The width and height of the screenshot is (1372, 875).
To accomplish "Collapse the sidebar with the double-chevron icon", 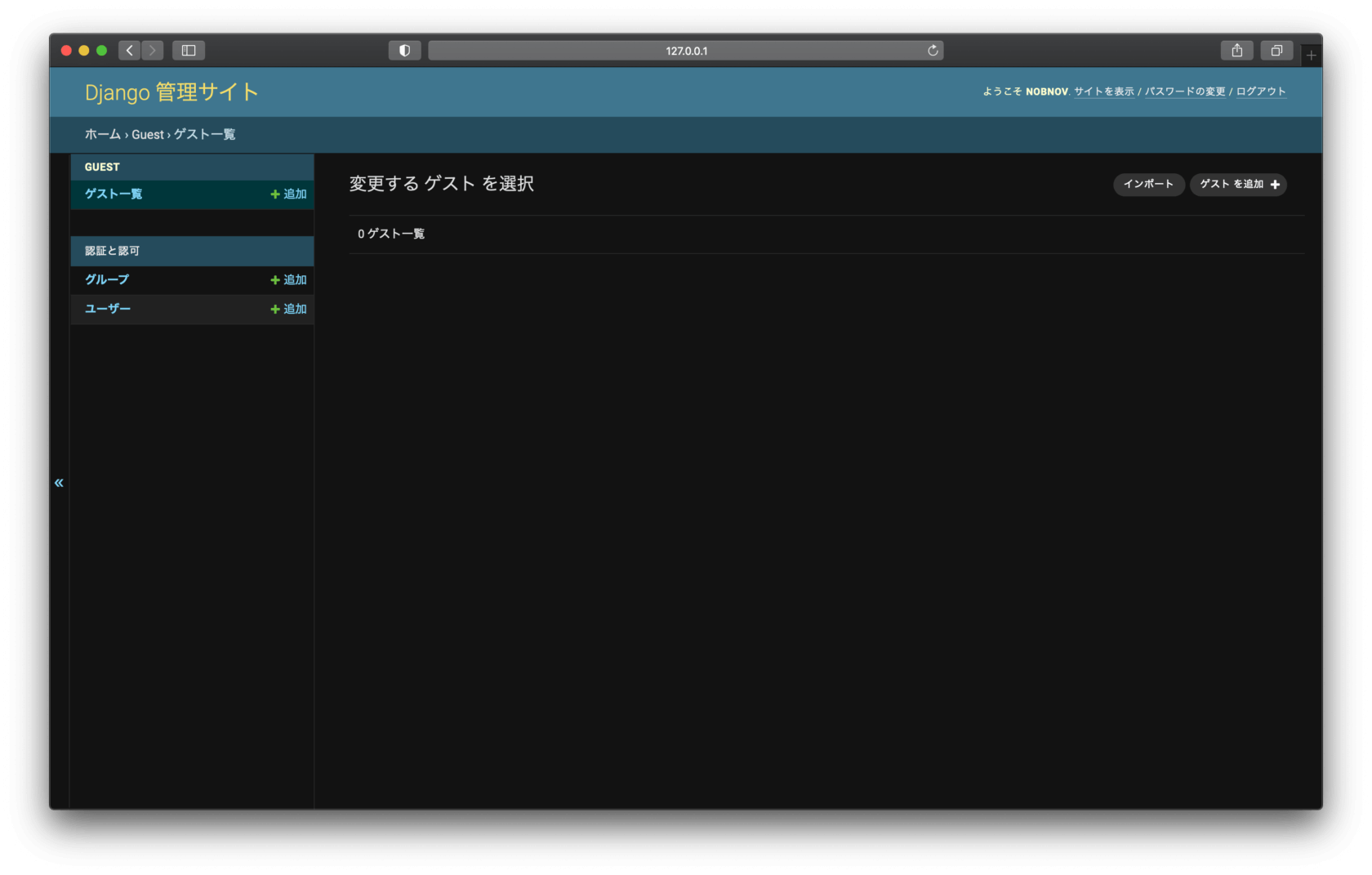I will click(x=59, y=483).
